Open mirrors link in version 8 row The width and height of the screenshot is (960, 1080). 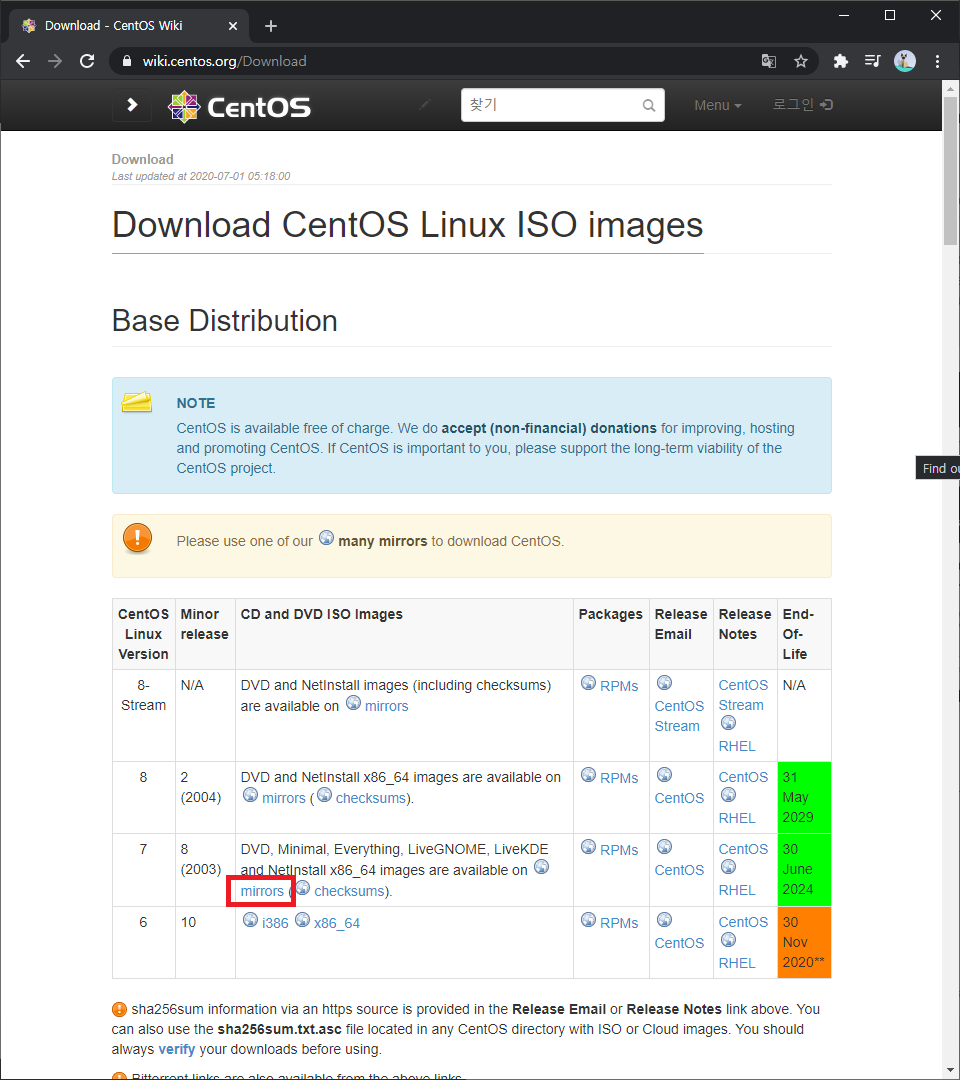284,798
